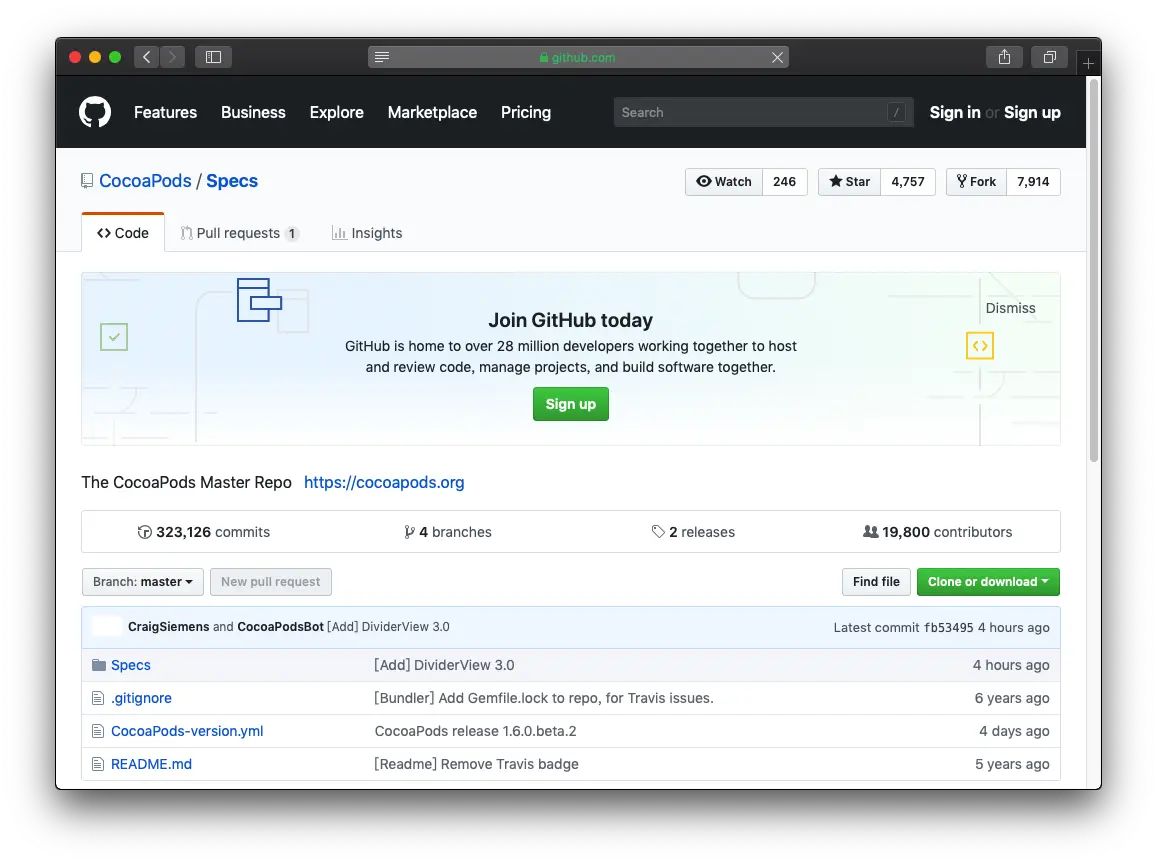Viewport: 1157px width, 863px height.
Task: Click the README.md file icon
Action: point(97,764)
